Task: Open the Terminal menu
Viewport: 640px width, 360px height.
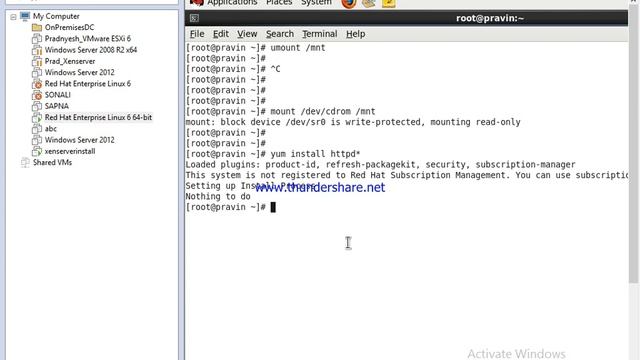Action: click(x=320, y=34)
